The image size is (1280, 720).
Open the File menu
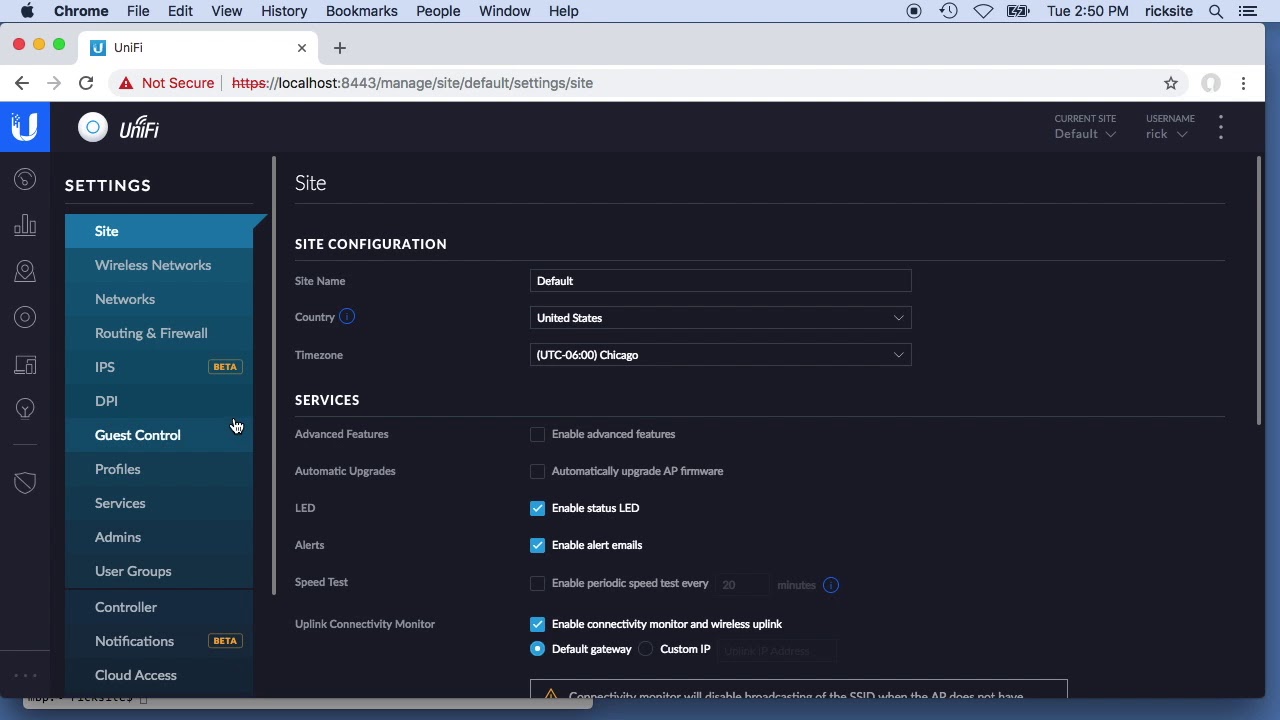138,11
